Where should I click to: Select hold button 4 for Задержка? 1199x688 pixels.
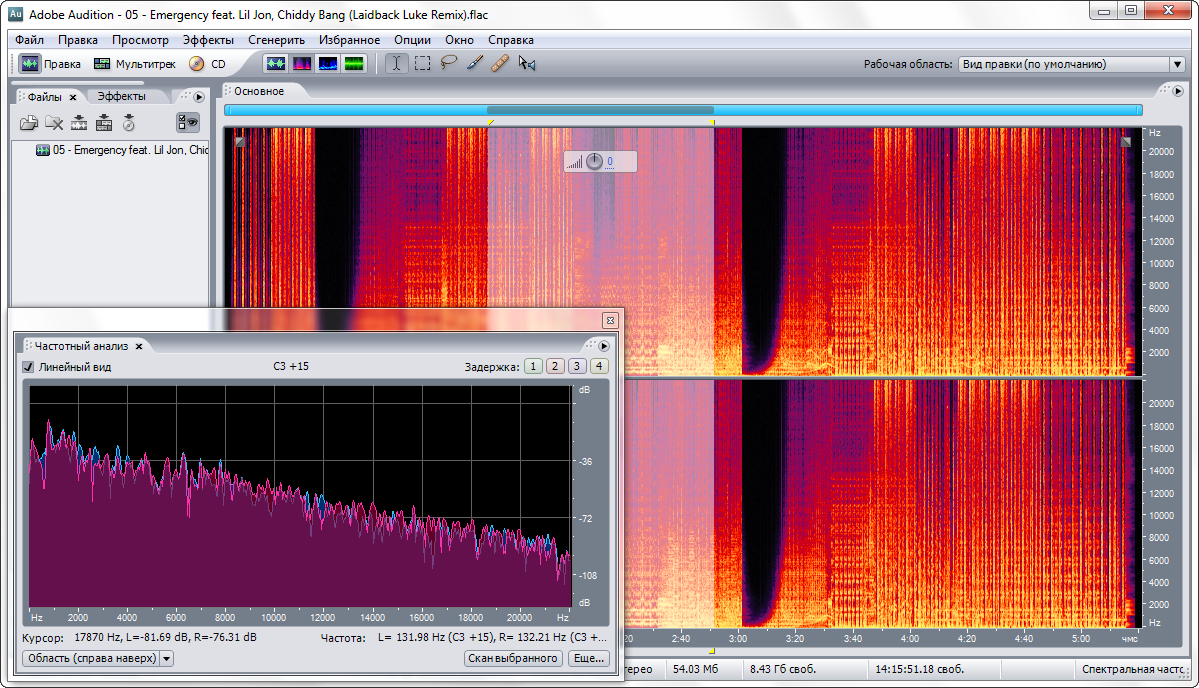pyautogui.click(x=600, y=366)
